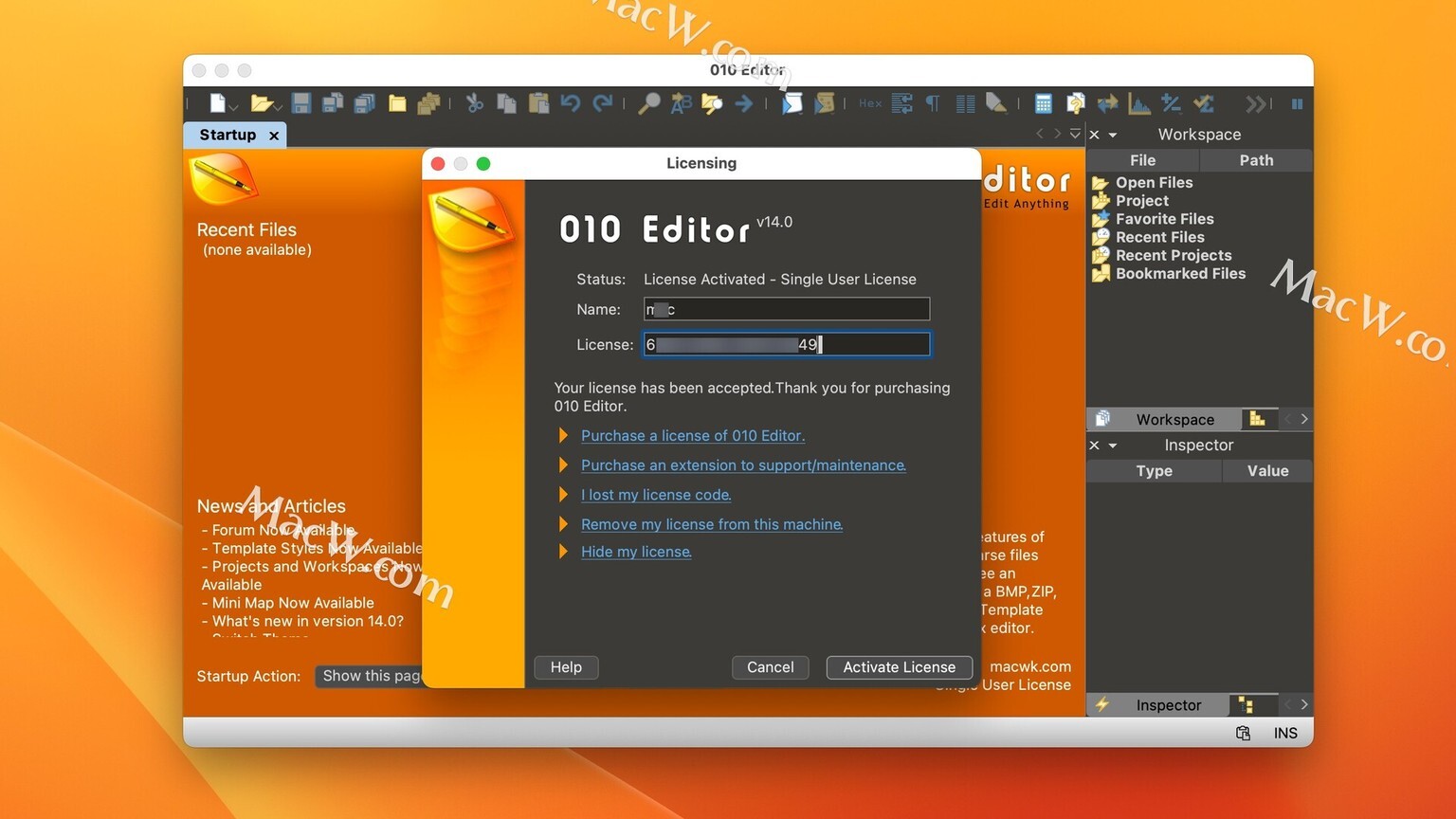Screen dimensions: 1456x819
Task: Click the License field in Licensing dialog
Action: pyautogui.click(x=787, y=344)
